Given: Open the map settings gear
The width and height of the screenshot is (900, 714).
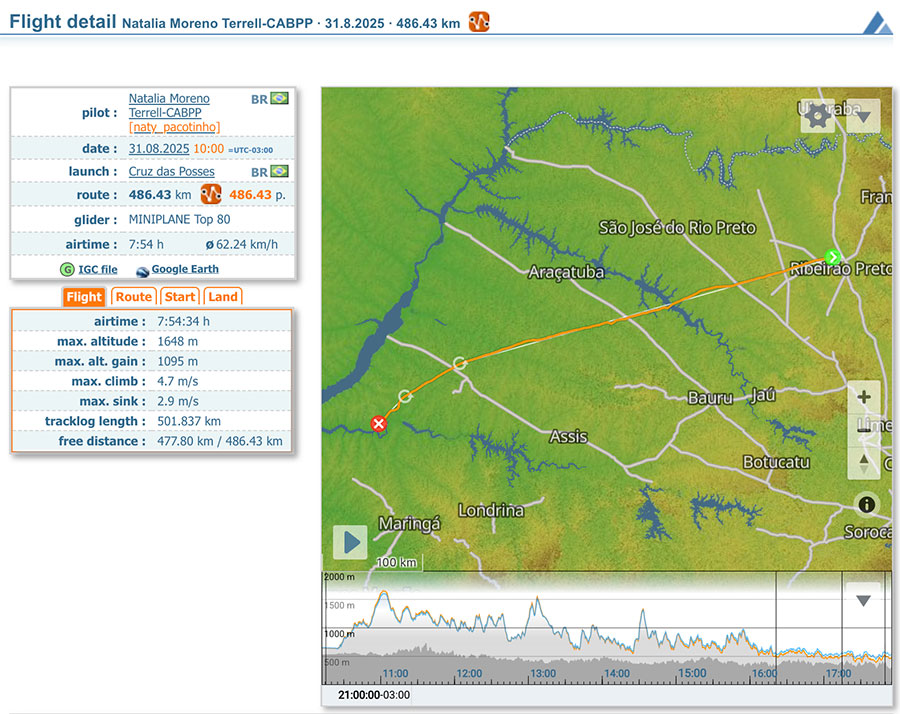Looking at the screenshot, I should 817,116.
